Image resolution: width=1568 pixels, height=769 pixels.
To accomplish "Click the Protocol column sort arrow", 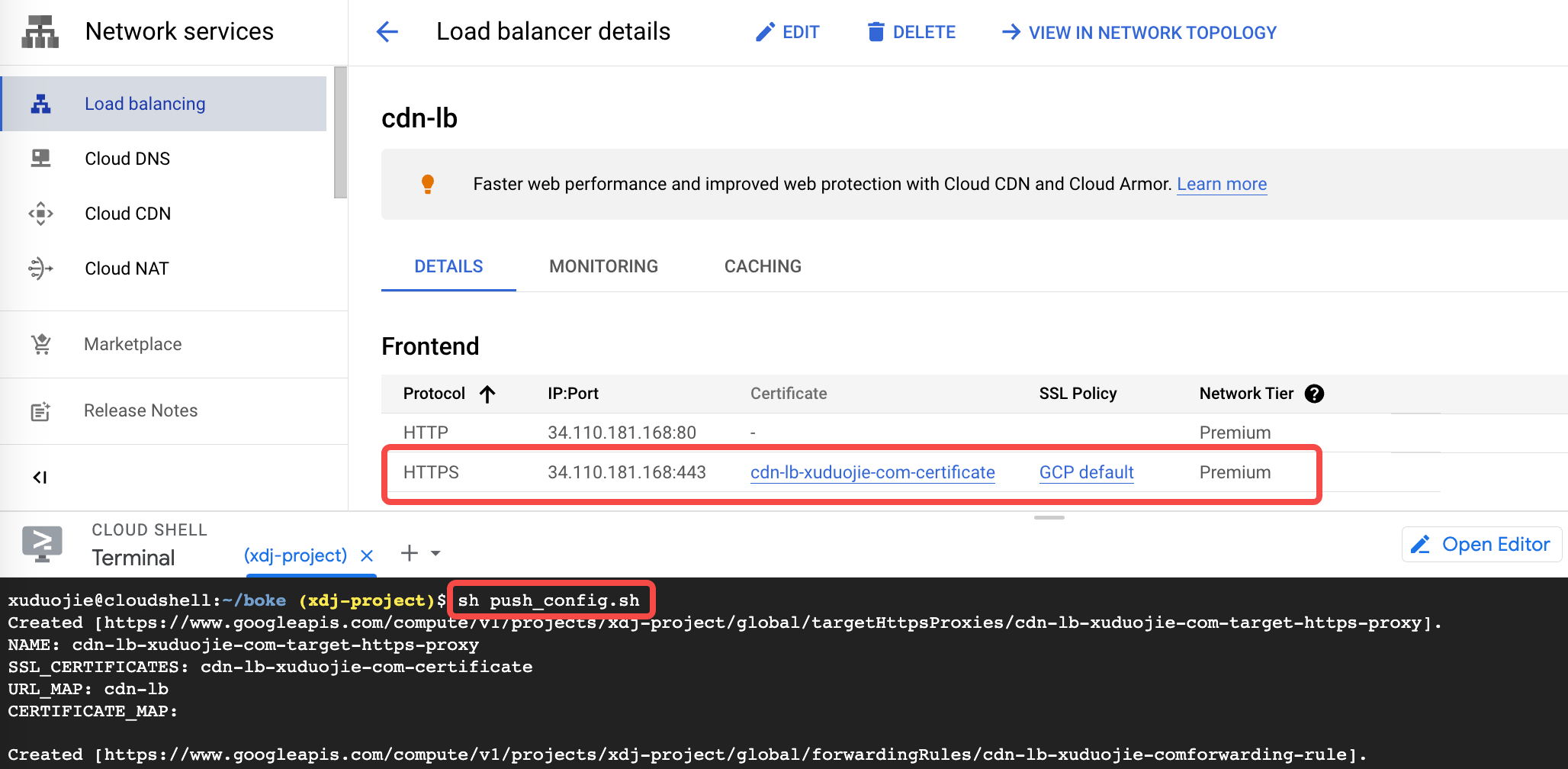I will click(x=487, y=394).
